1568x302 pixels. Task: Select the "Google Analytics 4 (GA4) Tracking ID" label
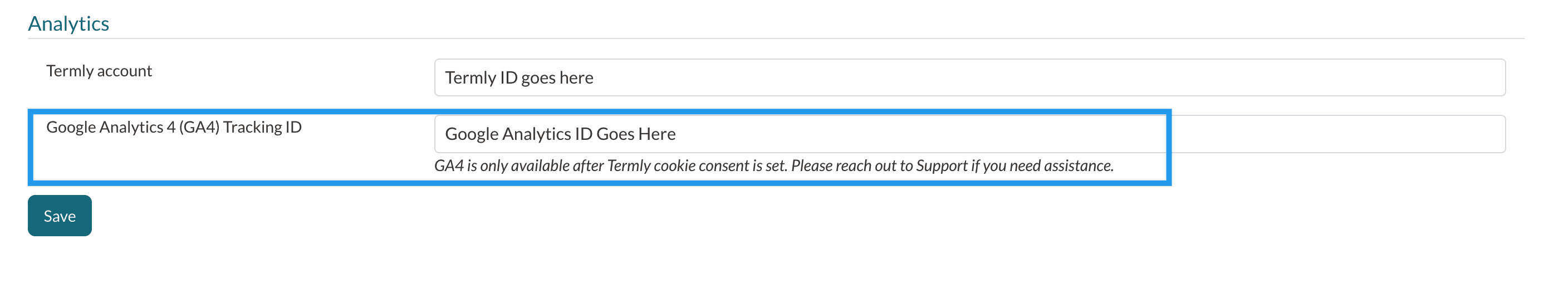(174, 126)
